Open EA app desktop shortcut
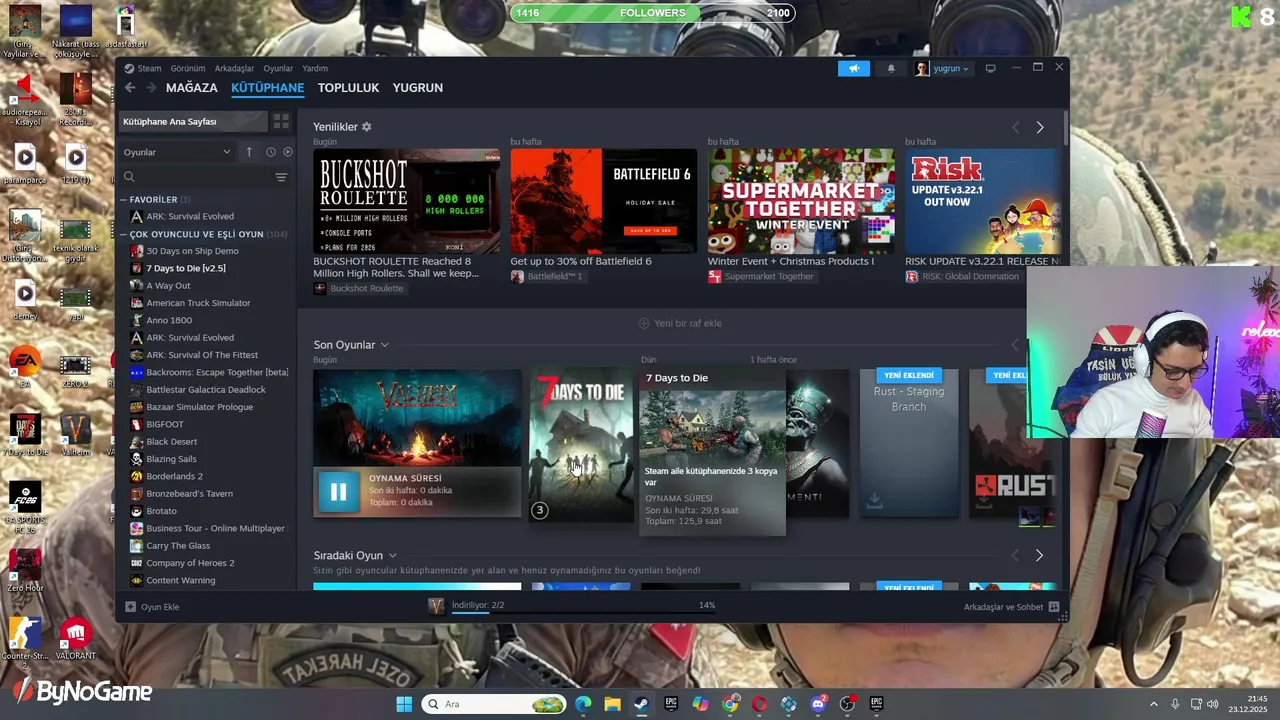The height and width of the screenshot is (720, 1280). click(25, 366)
